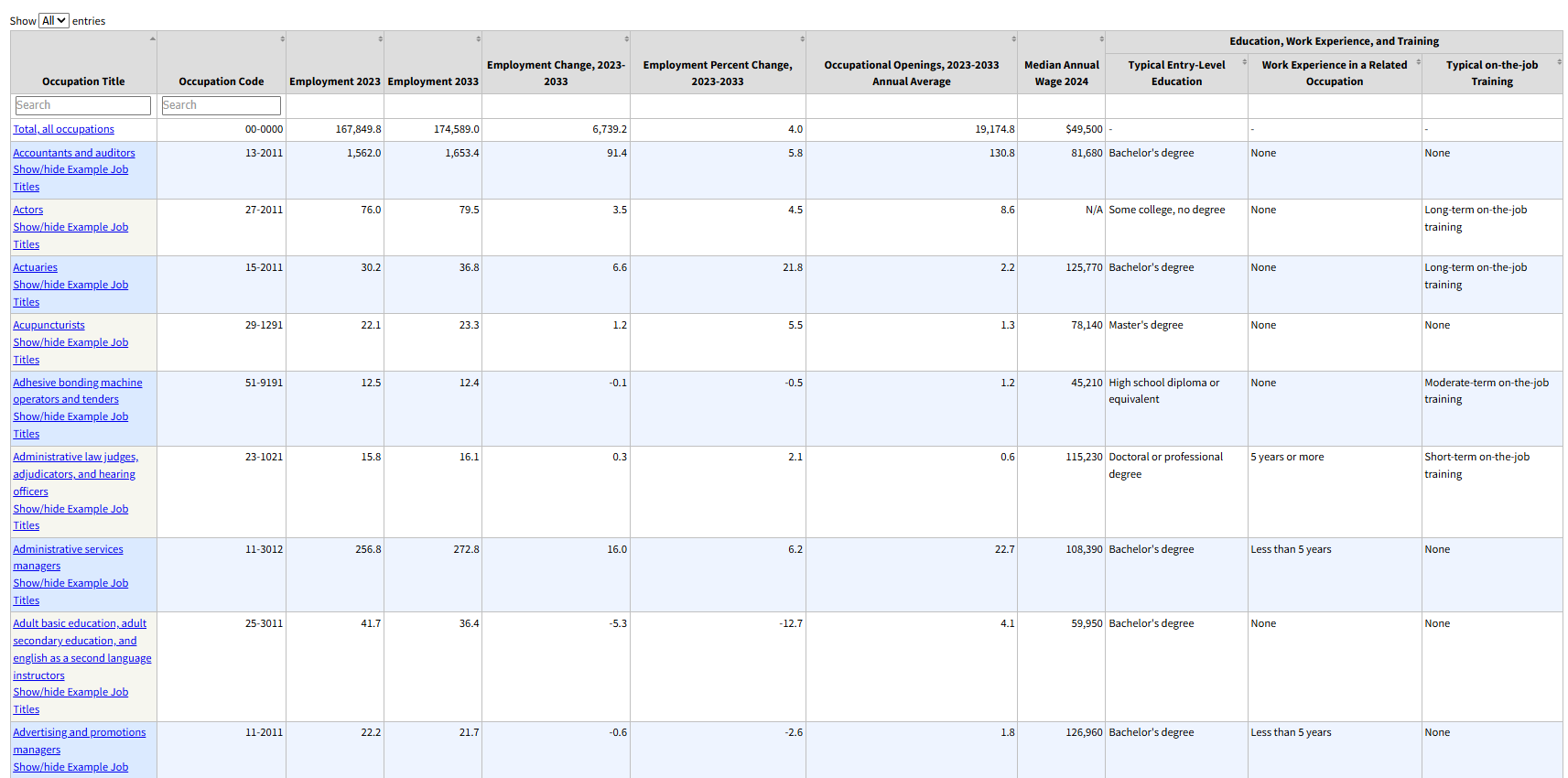
Task: Open Adult basic education instructors link
Action: (x=82, y=650)
